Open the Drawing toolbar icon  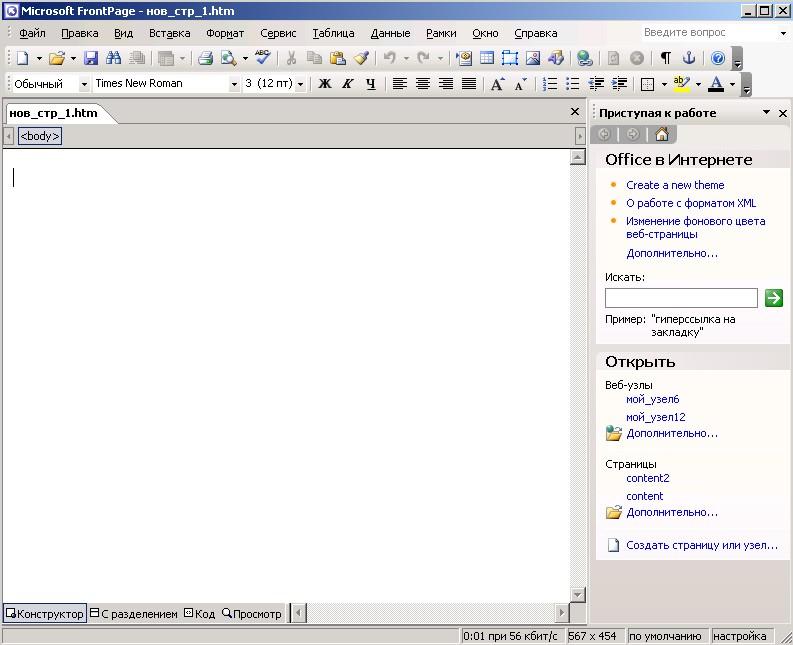(556, 58)
